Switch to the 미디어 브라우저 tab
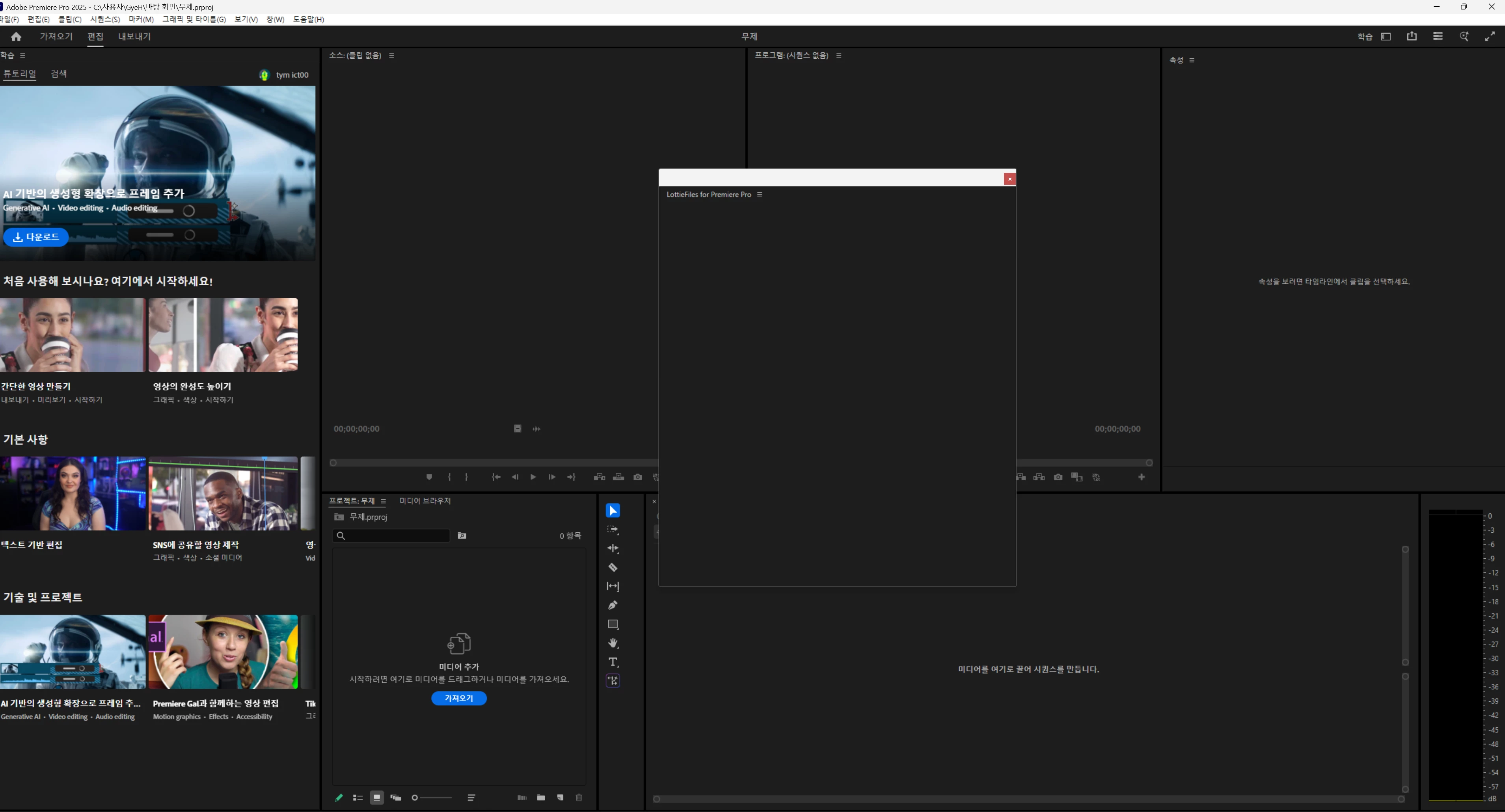This screenshot has width=1505, height=812. (x=425, y=501)
